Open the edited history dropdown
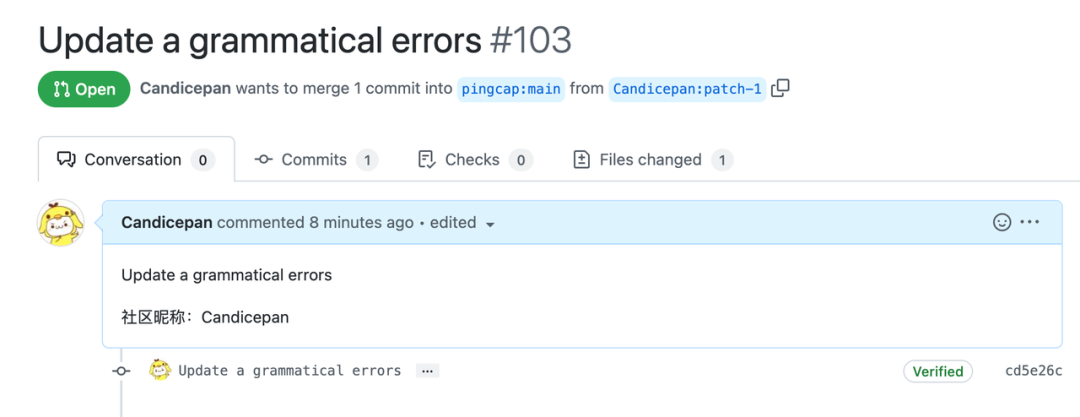1080x417 pixels. (463, 223)
